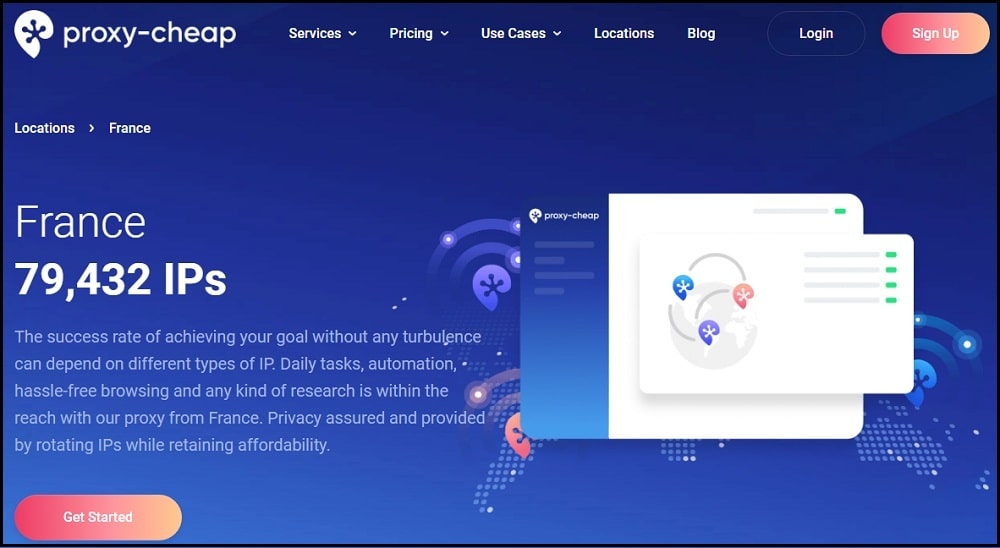Viewport: 1000px width, 548px height.
Task: Click the breadcrumb arrow separator
Action: (92, 128)
